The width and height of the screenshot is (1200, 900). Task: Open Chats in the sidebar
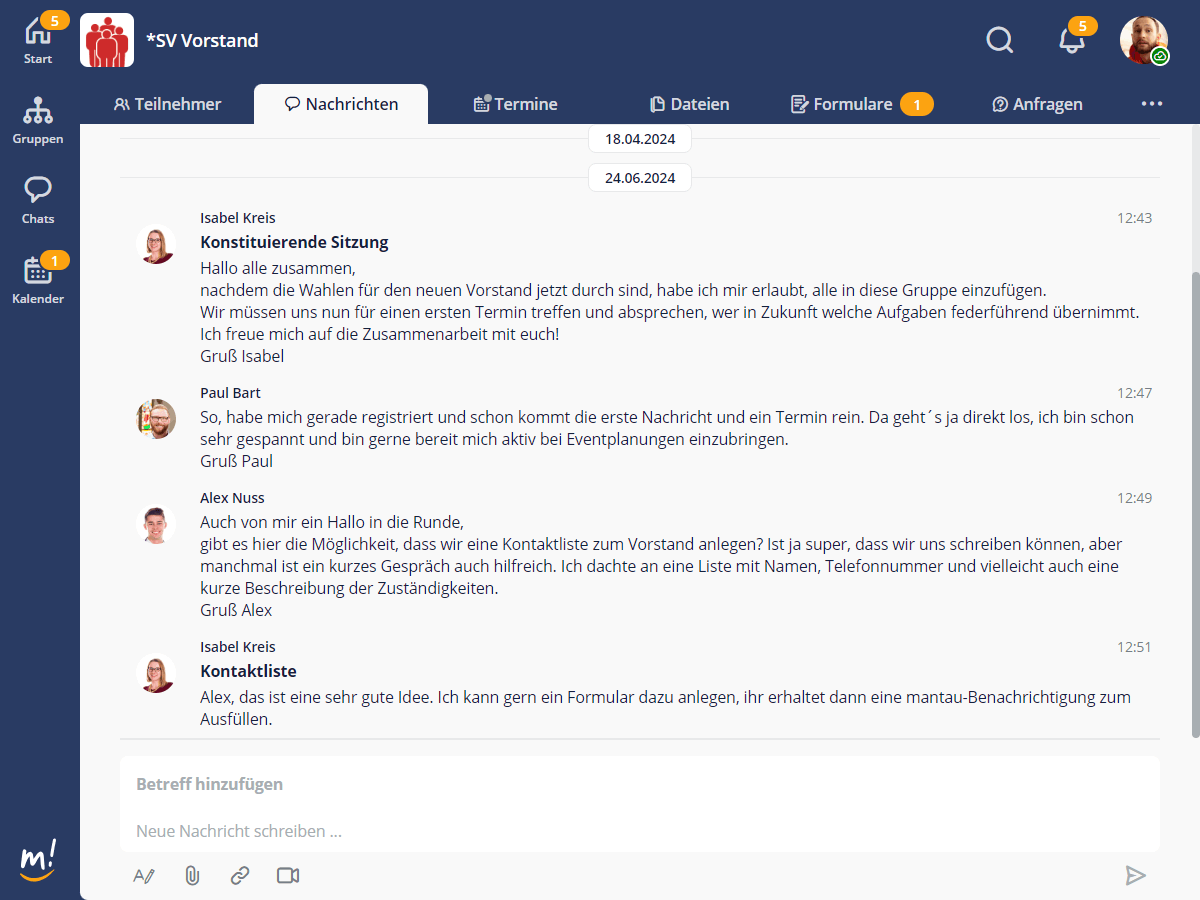[38, 200]
